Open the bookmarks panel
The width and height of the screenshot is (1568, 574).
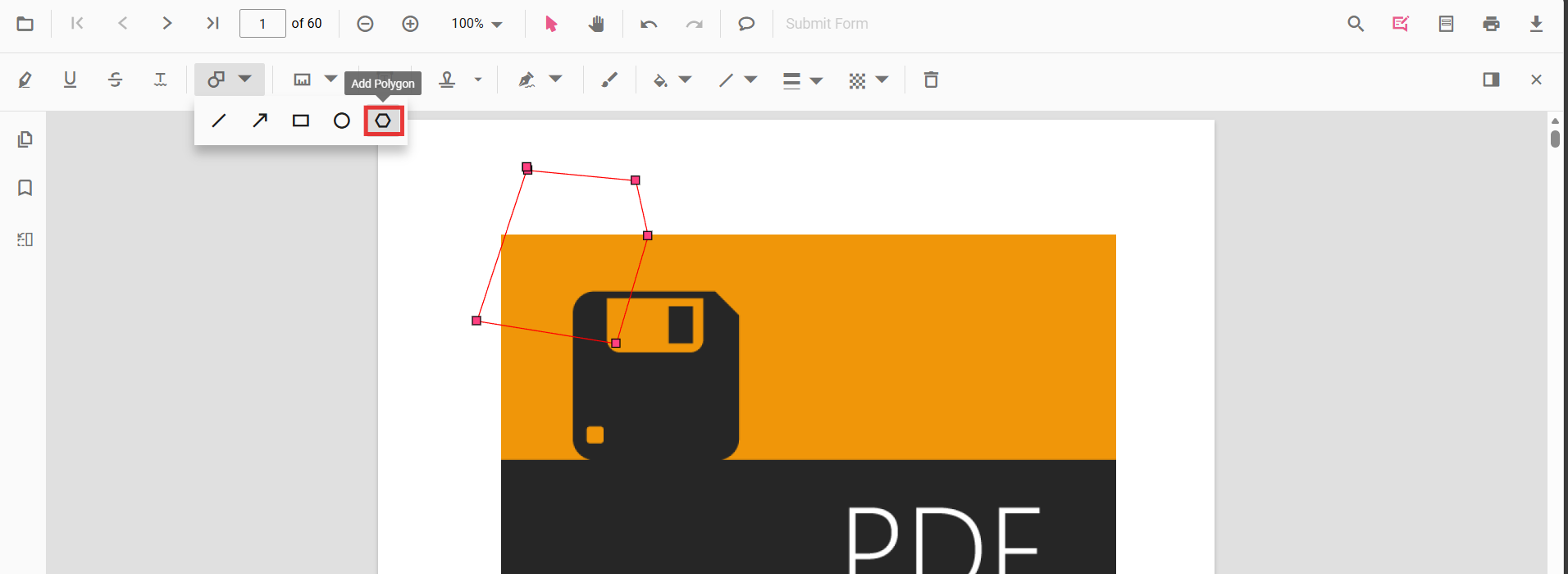click(25, 188)
